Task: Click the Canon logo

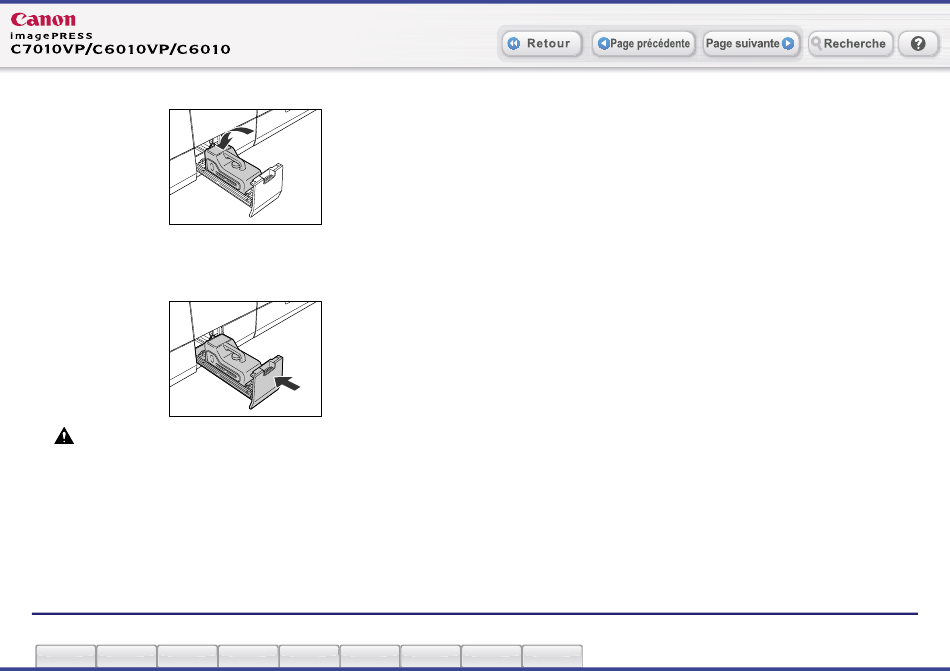Action: click(43, 20)
